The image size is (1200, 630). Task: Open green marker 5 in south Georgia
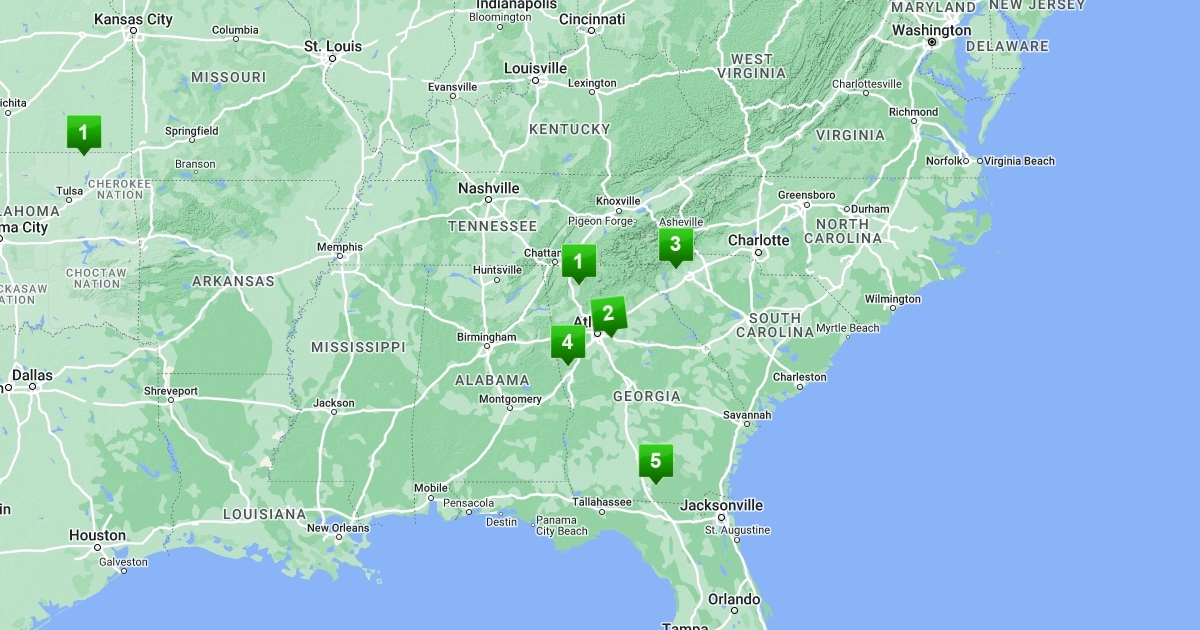(x=655, y=461)
